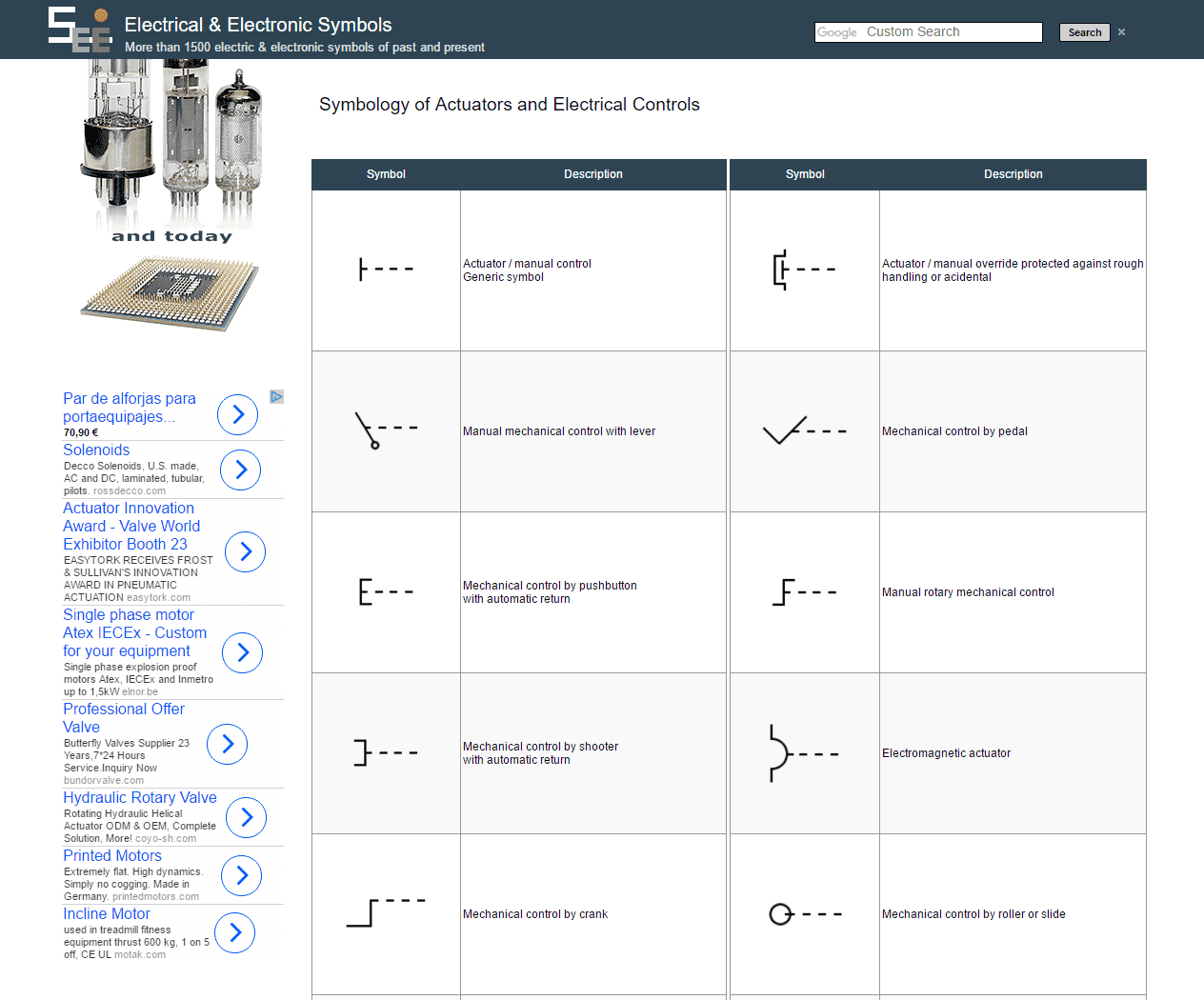Click 'Manual mechanical control with lever' text
1204x1000 pixels.
point(559,431)
